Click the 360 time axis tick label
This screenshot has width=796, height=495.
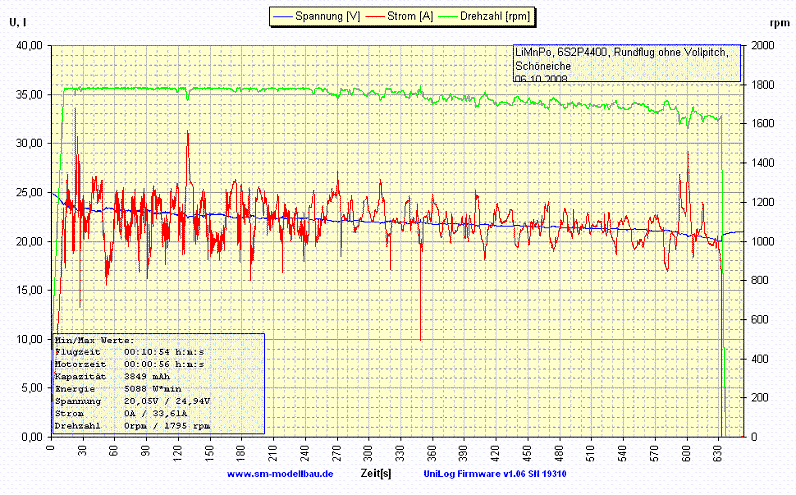(432, 451)
